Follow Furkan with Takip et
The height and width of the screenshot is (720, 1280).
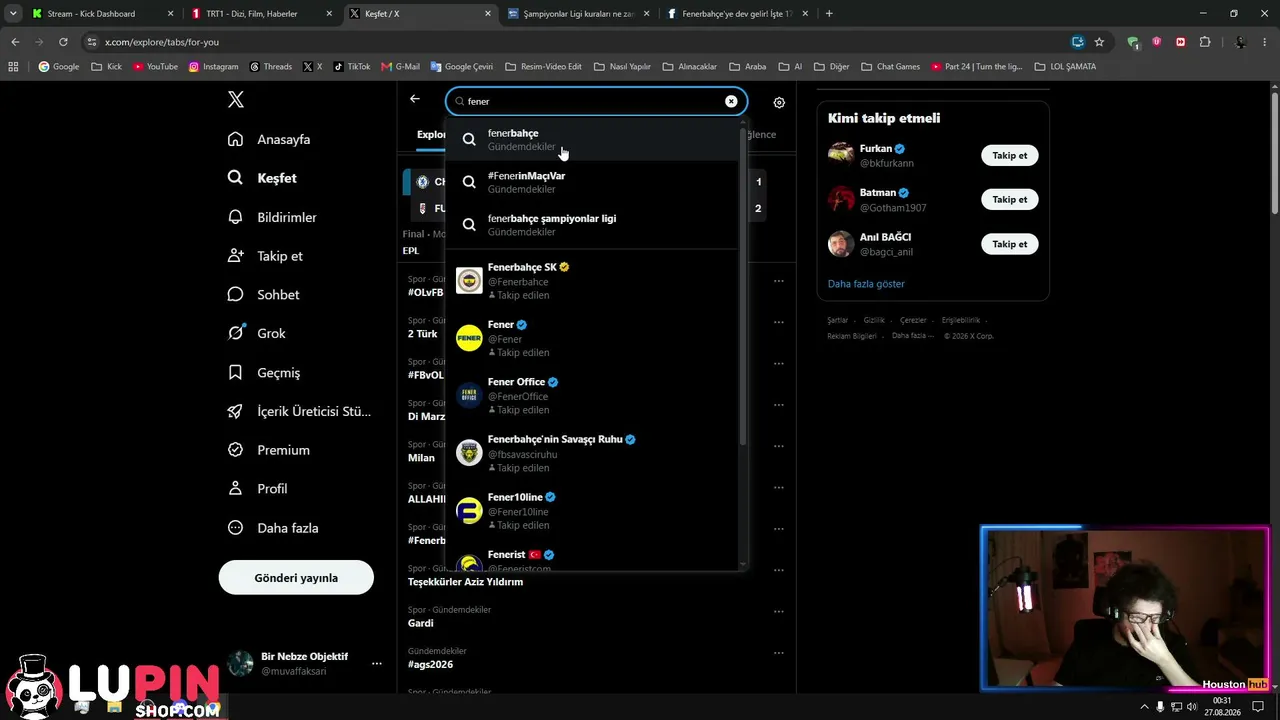pos(1009,156)
